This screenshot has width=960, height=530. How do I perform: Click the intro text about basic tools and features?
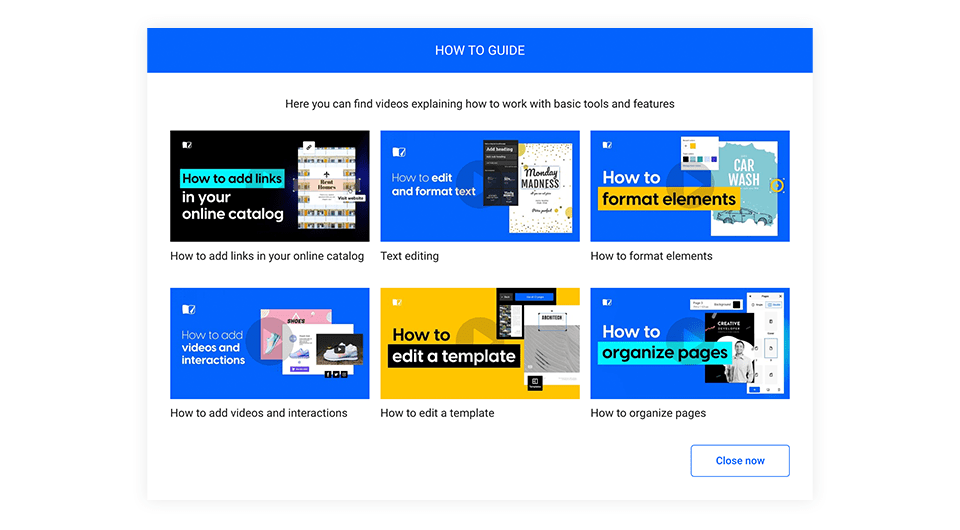(x=480, y=104)
